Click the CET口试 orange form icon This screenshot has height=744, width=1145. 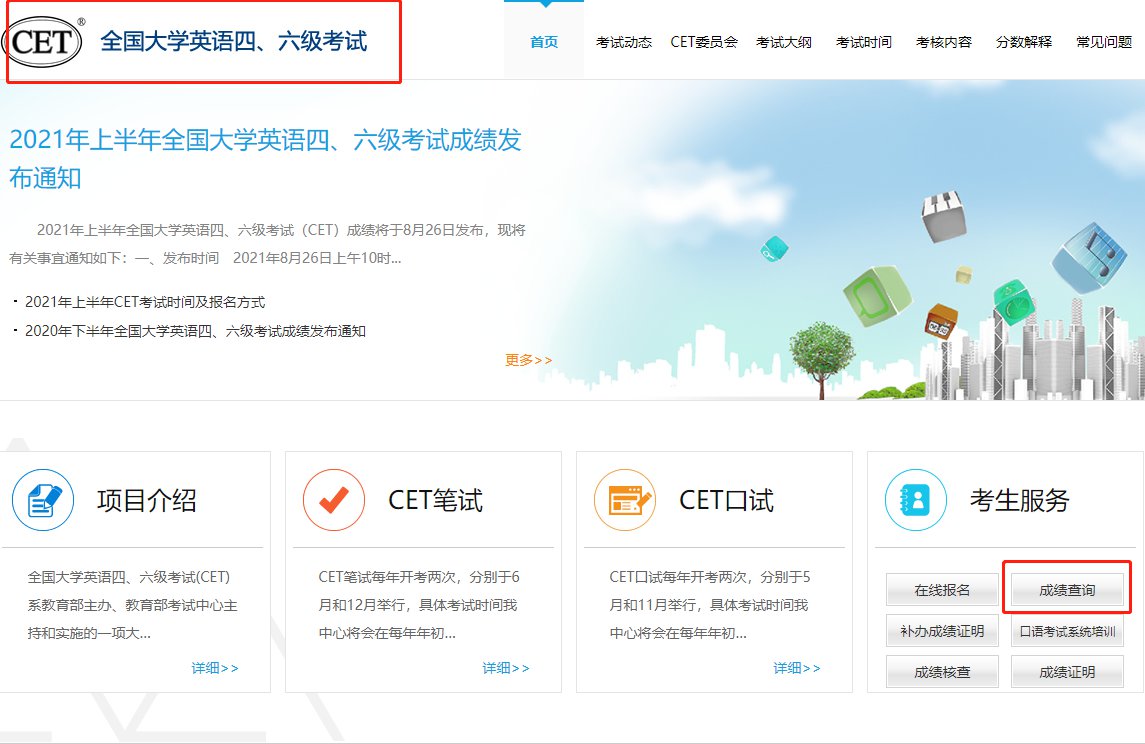pyautogui.click(x=625, y=500)
